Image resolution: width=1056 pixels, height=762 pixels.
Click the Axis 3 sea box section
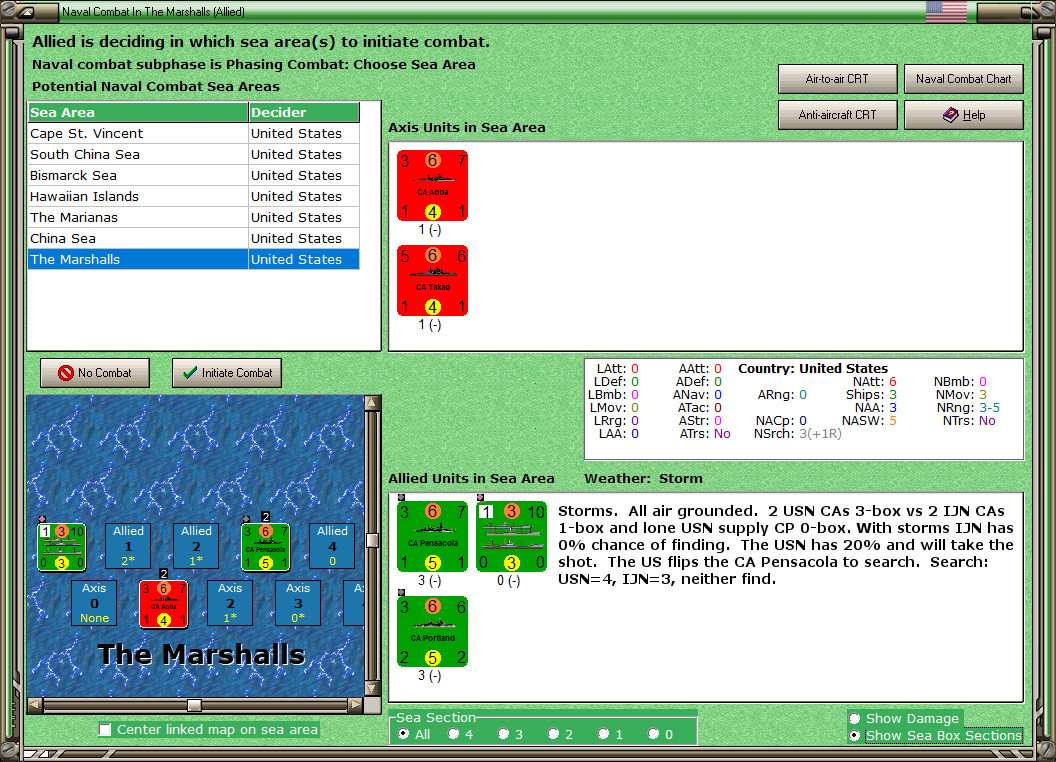pyautogui.click(x=298, y=603)
